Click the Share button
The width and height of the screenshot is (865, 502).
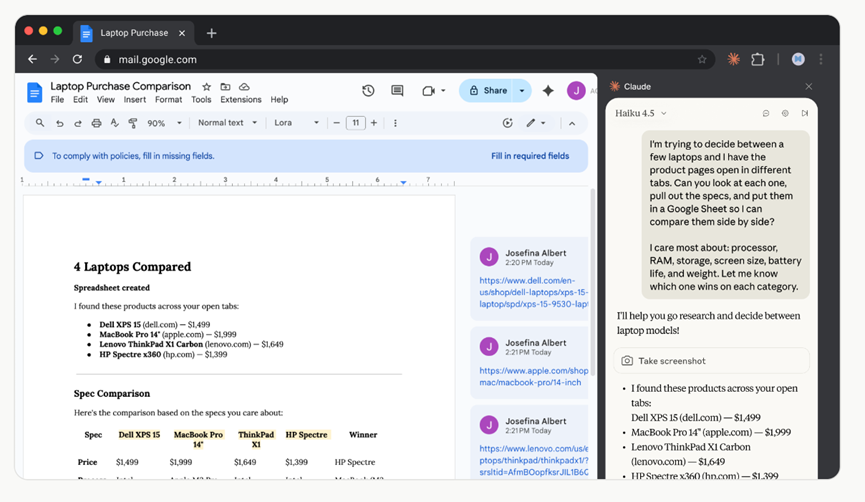[488, 90]
